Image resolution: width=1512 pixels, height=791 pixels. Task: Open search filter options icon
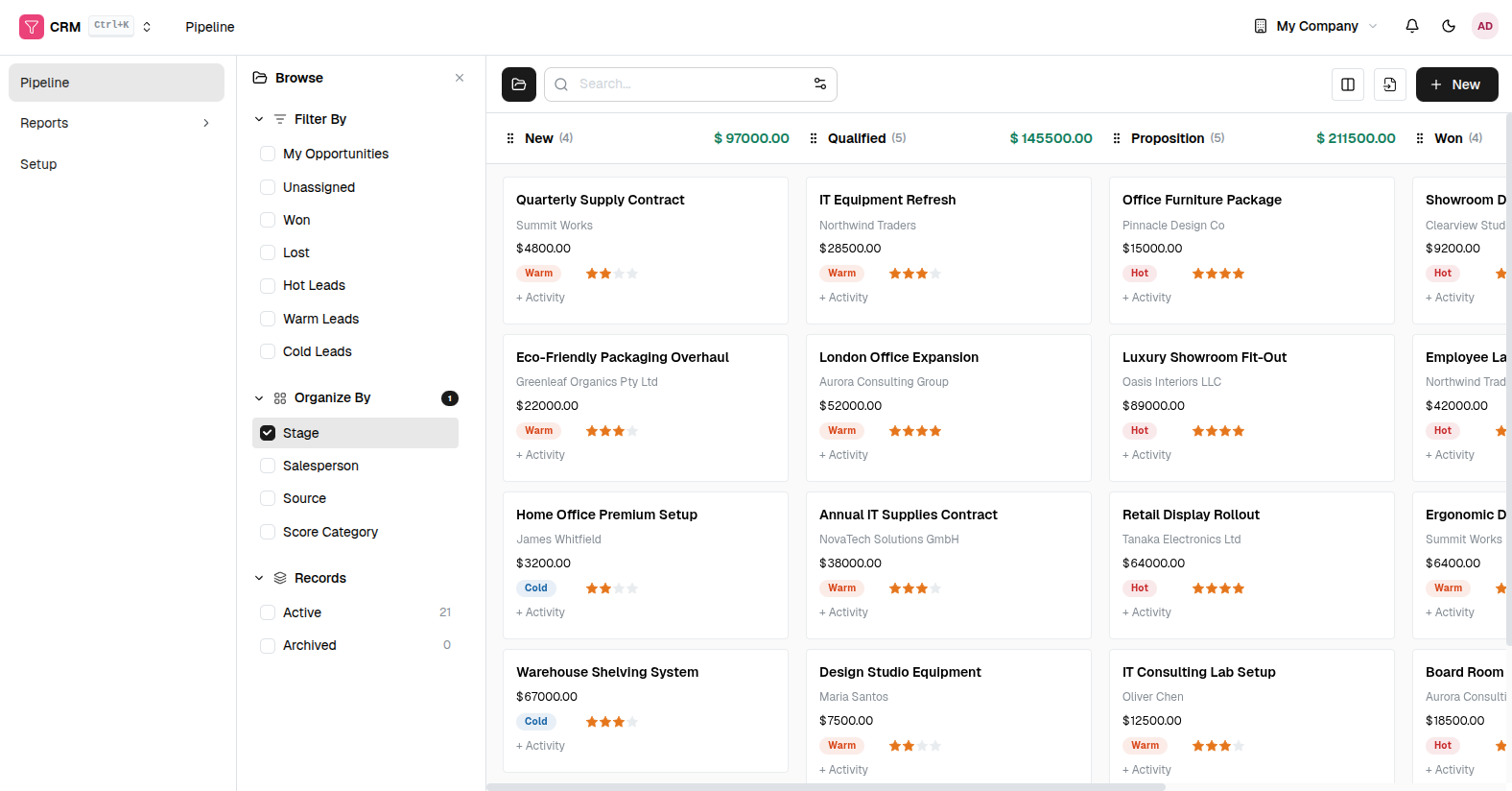click(x=819, y=84)
